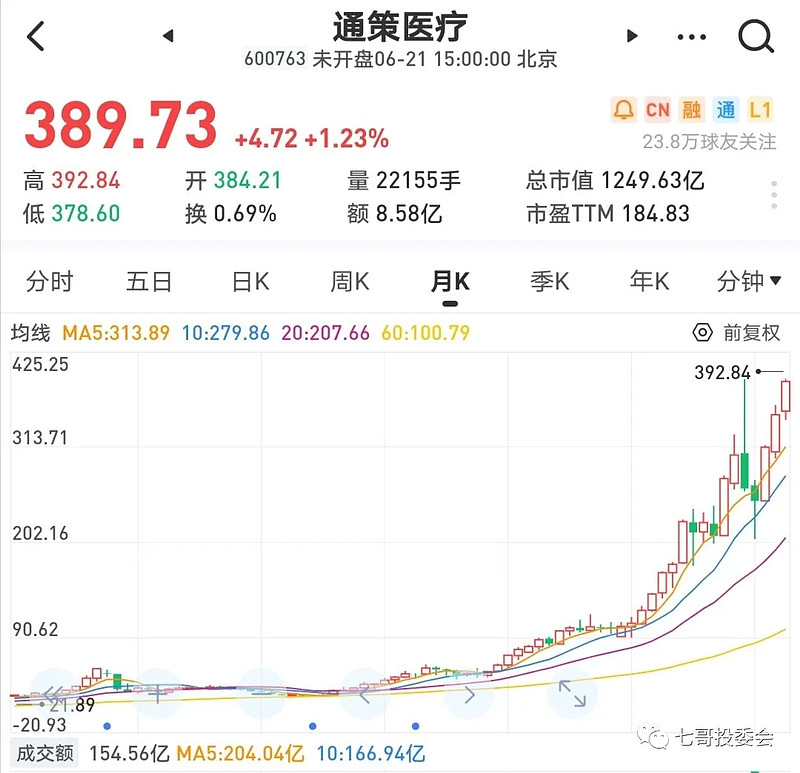Open the three-dot more options menu
Image resolution: width=800 pixels, height=773 pixels.
pyautogui.click(x=691, y=37)
